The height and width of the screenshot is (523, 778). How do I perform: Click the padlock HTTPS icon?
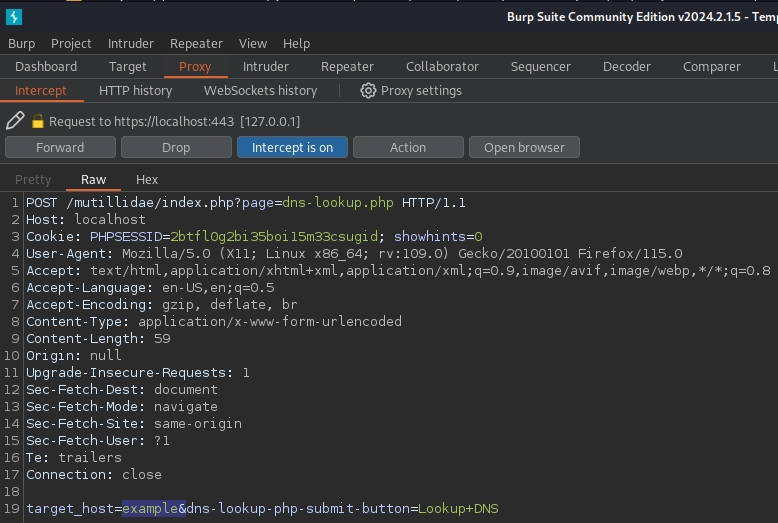pyautogui.click(x=38, y=122)
